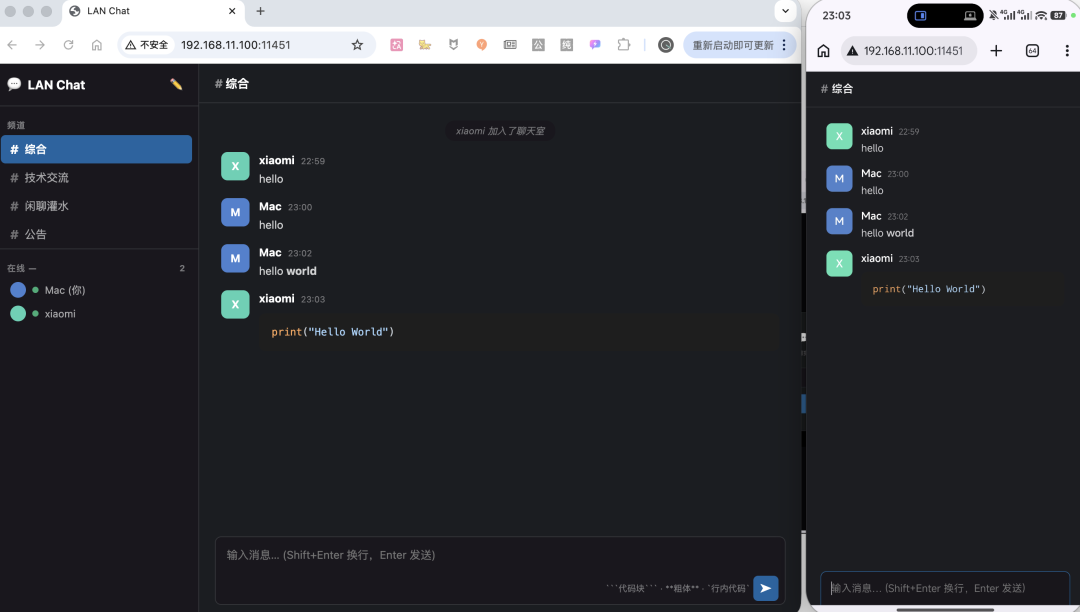The height and width of the screenshot is (612, 1080).
Task: Open the phone browser three-dot menu
Action: tap(1066, 51)
